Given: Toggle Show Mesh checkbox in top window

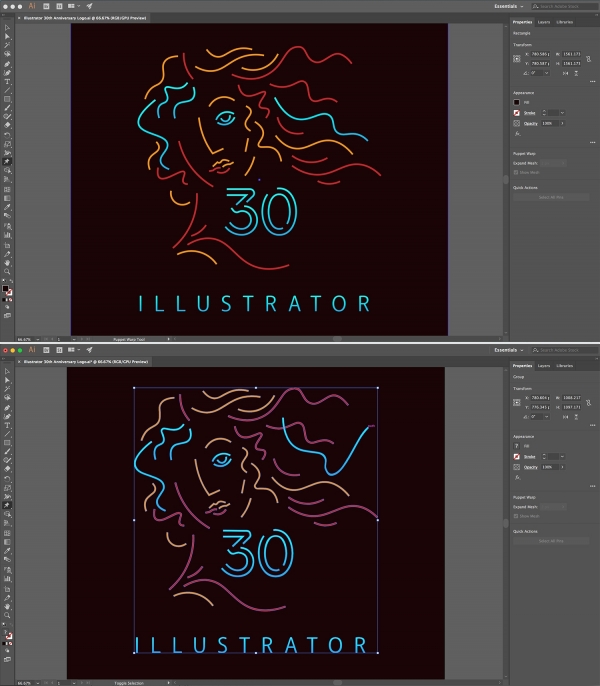Looking at the screenshot, I should point(516,172).
